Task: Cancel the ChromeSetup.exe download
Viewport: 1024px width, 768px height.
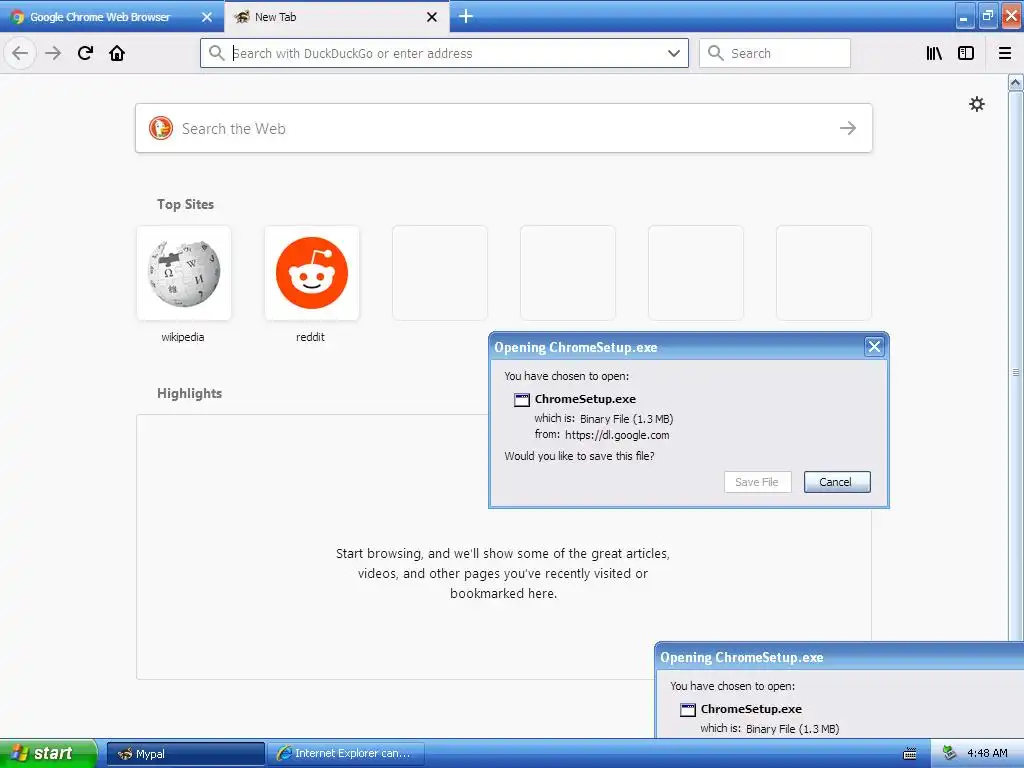Action: point(837,482)
